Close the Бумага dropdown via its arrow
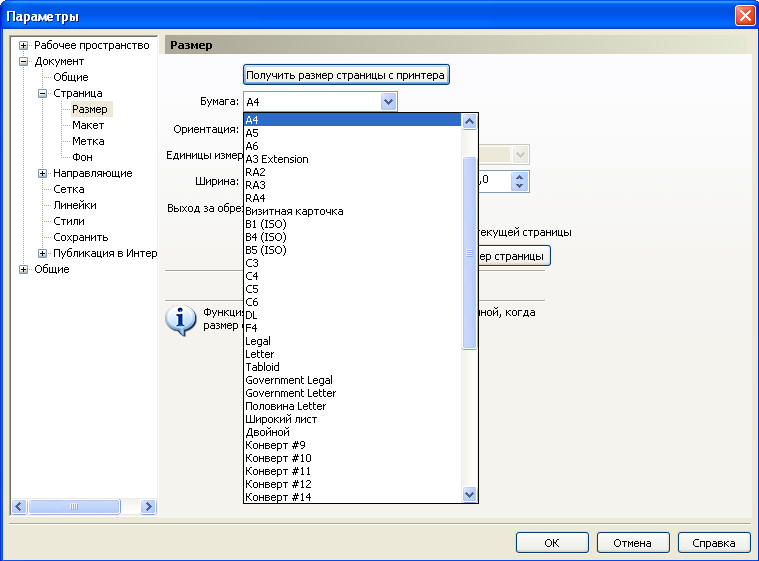 [388, 102]
